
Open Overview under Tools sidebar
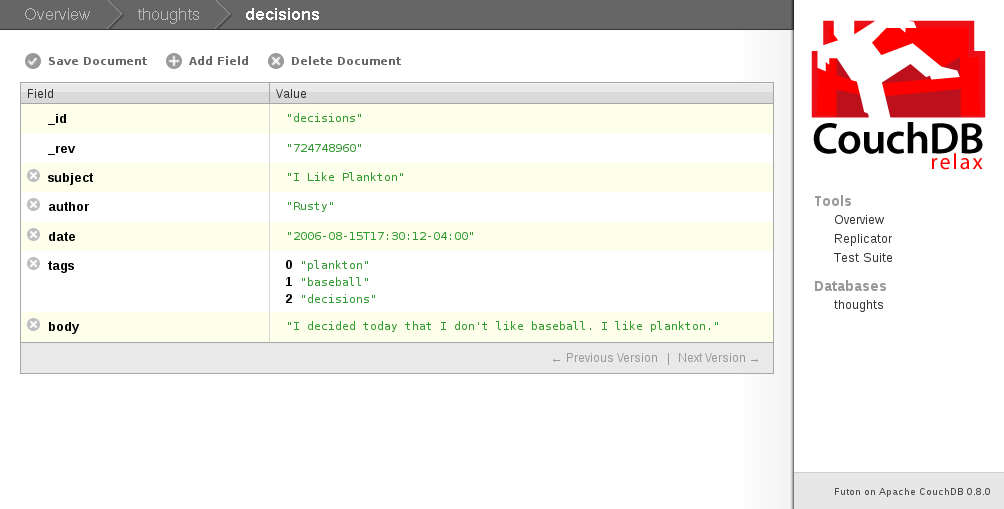[859, 220]
